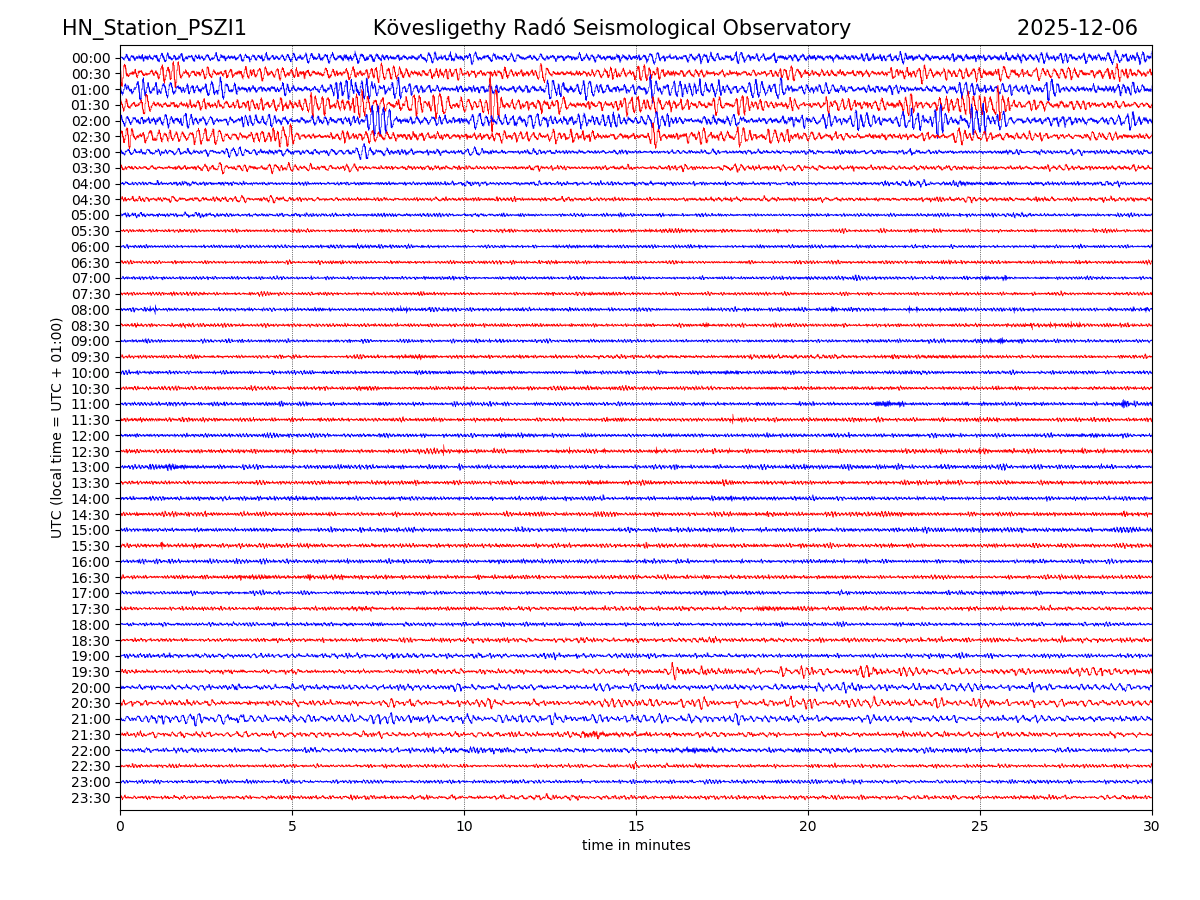Image resolution: width=1200 pixels, height=900 pixels.
Task: Select the 01:30 row time label
Action: 91,105
